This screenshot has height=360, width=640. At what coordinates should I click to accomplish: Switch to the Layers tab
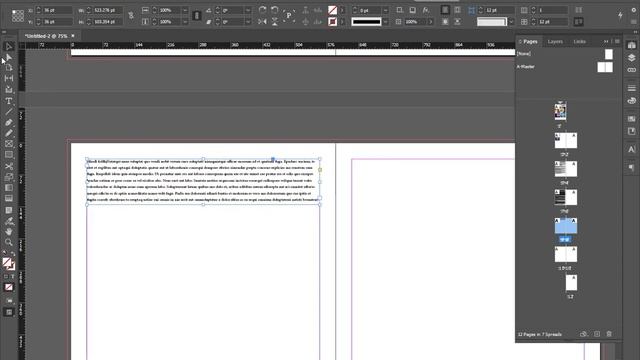click(555, 41)
